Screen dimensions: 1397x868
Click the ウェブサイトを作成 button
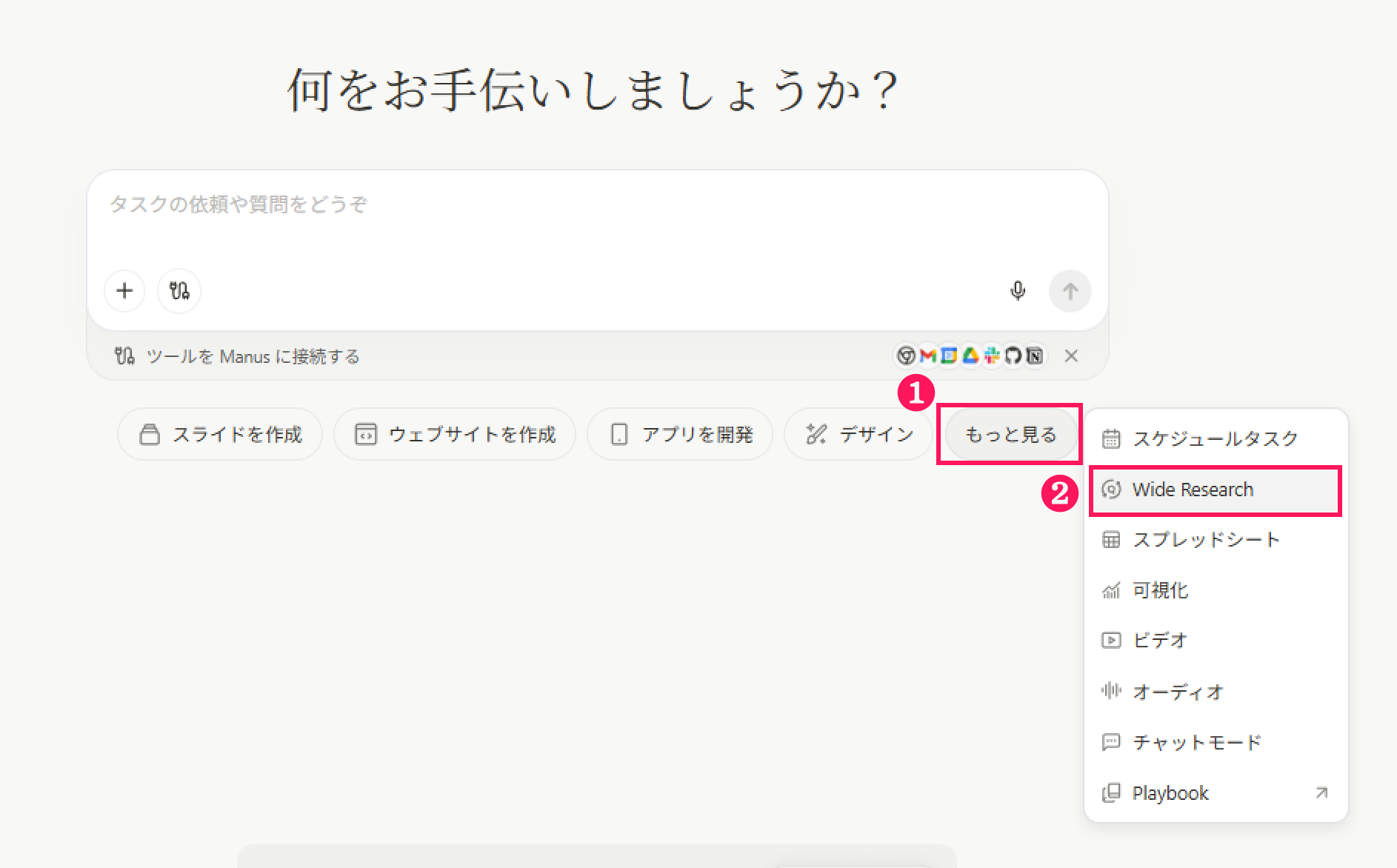click(455, 435)
